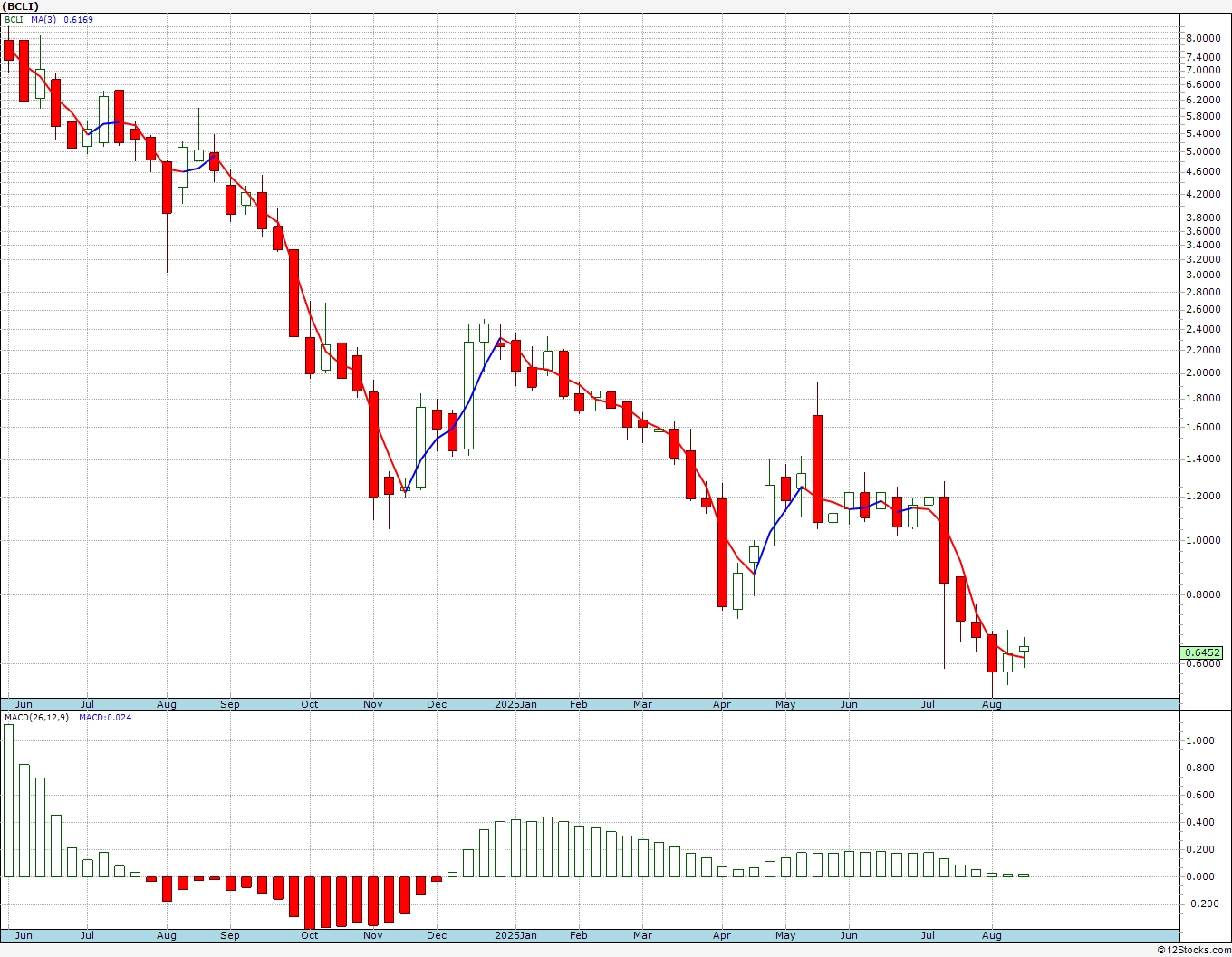Screen dimensions: 1232x957
Task: Click the 7.0000 price level
Action: tap(1203, 71)
